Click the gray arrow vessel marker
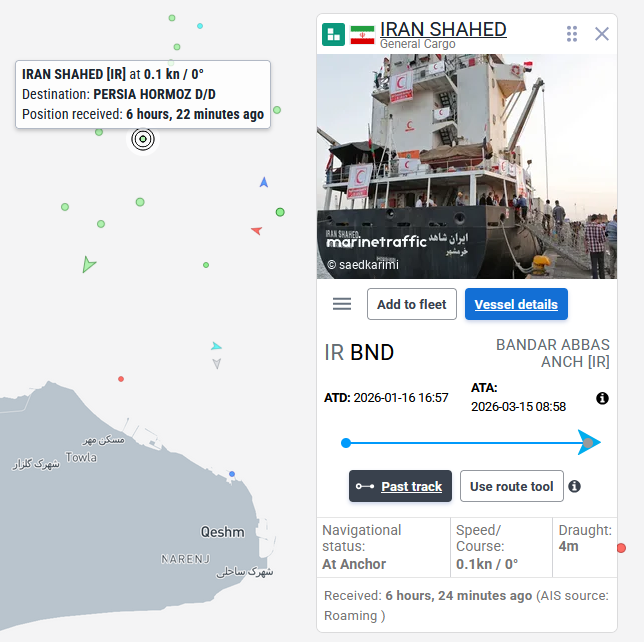Viewport: 644px width, 642px height. click(217, 364)
